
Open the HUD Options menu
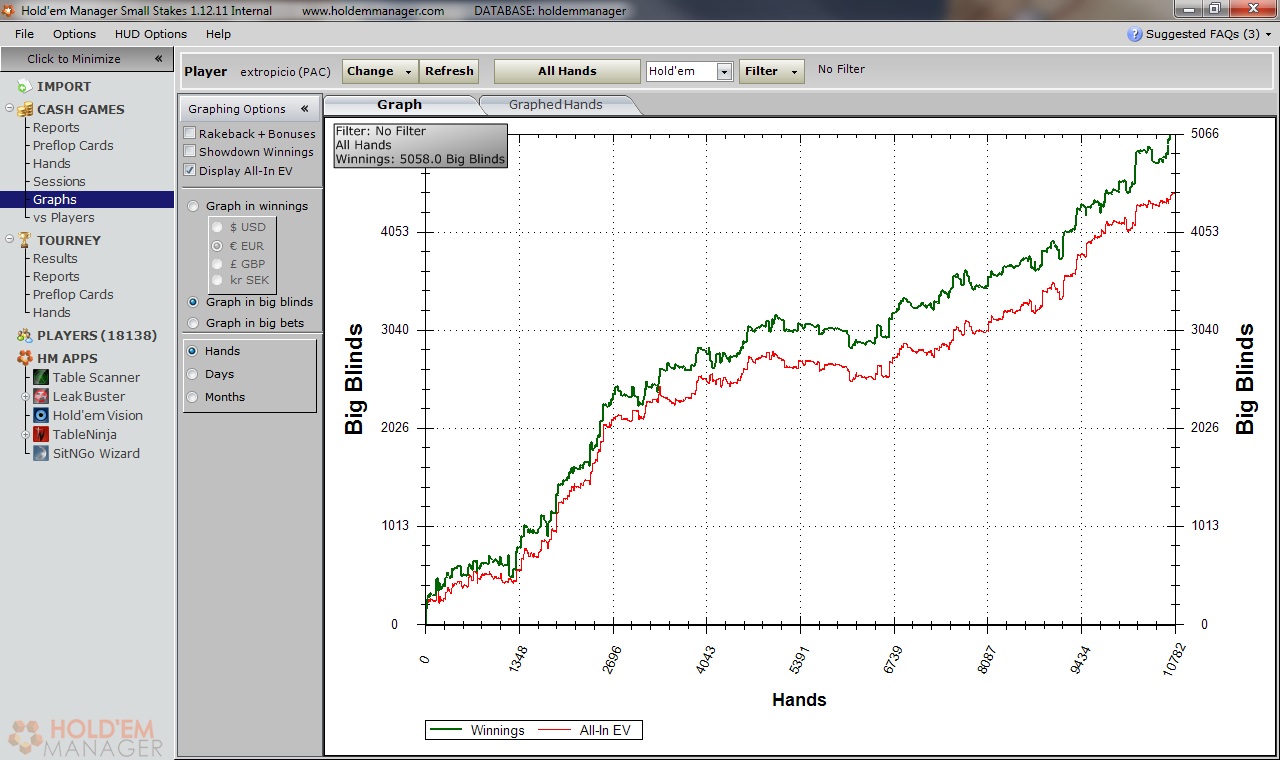151,34
